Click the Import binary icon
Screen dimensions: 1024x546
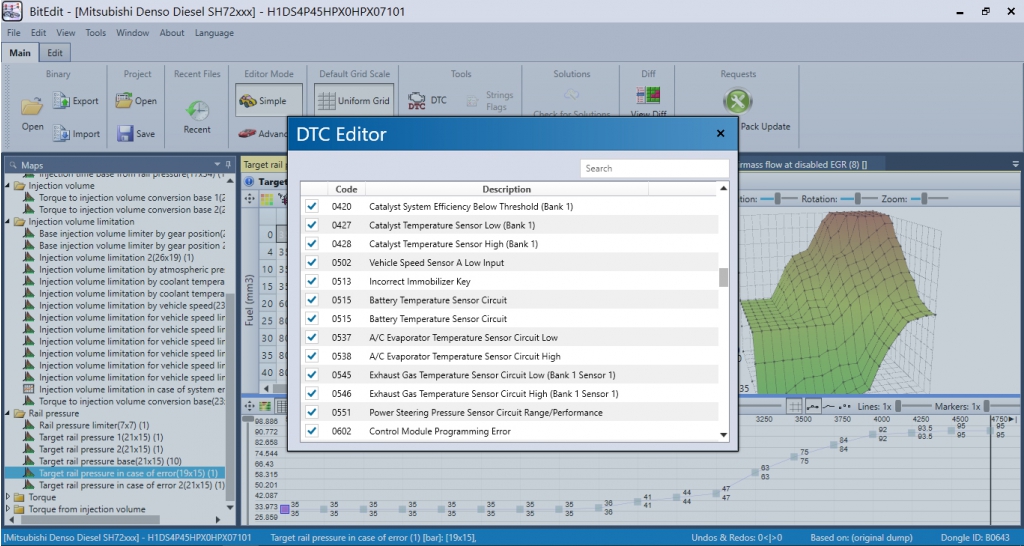tap(61, 133)
